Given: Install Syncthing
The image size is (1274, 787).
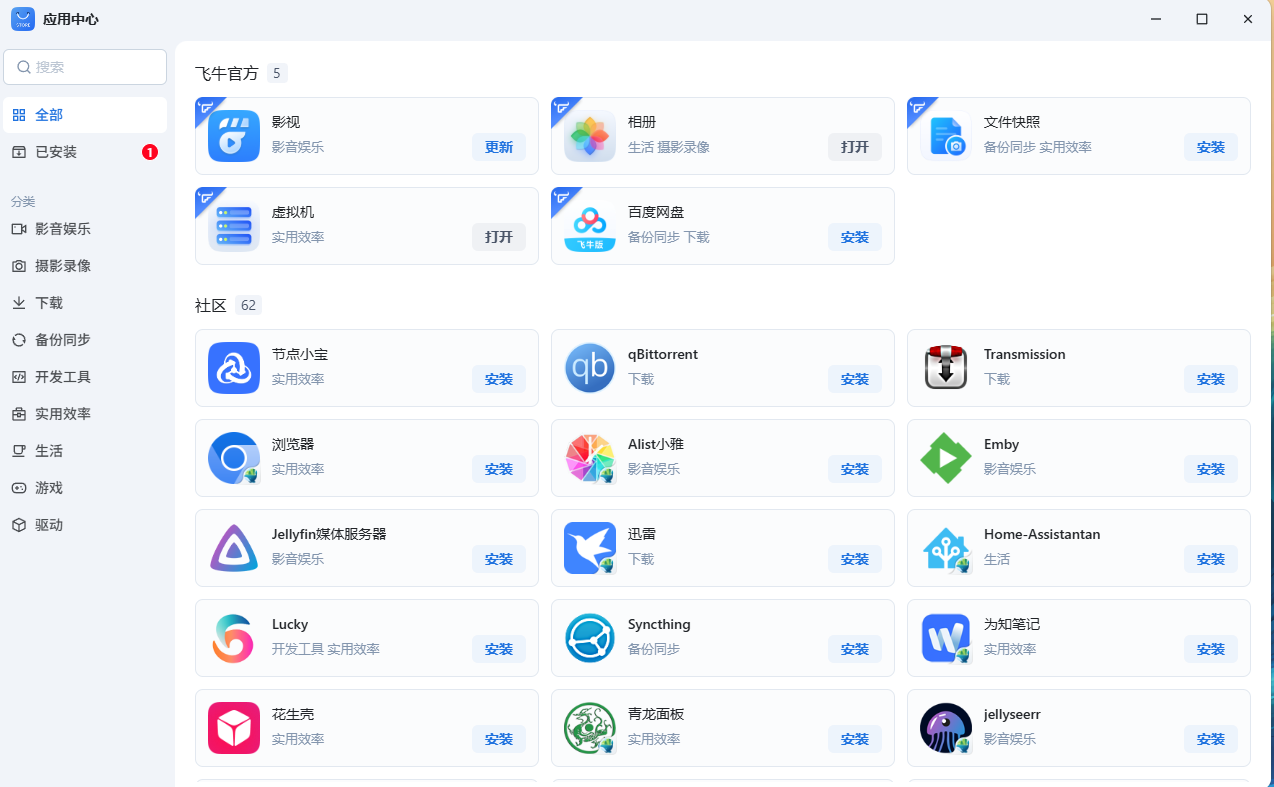Looking at the screenshot, I should click(855, 649).
